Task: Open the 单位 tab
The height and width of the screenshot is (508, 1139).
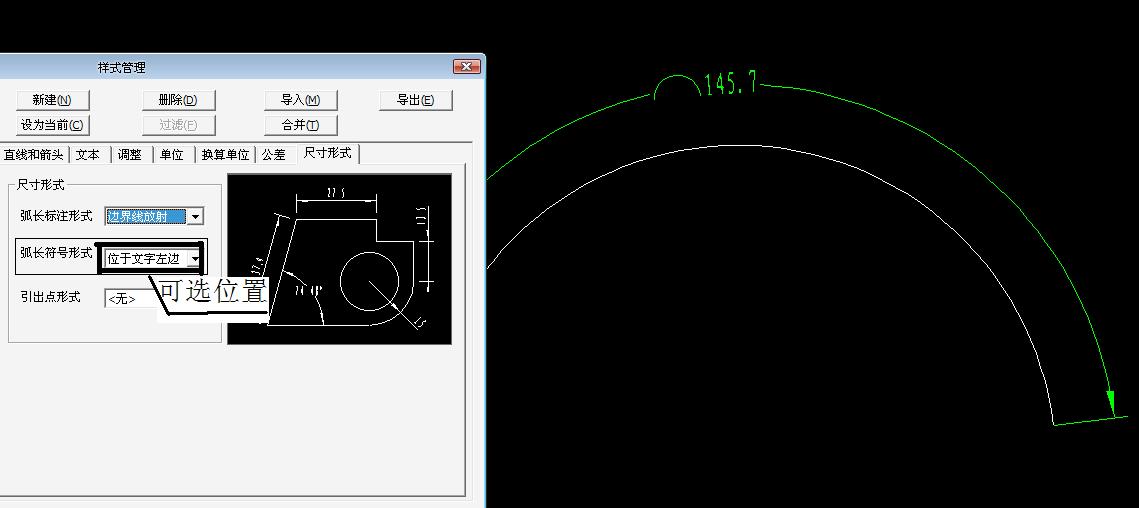Action: (172, 154)
